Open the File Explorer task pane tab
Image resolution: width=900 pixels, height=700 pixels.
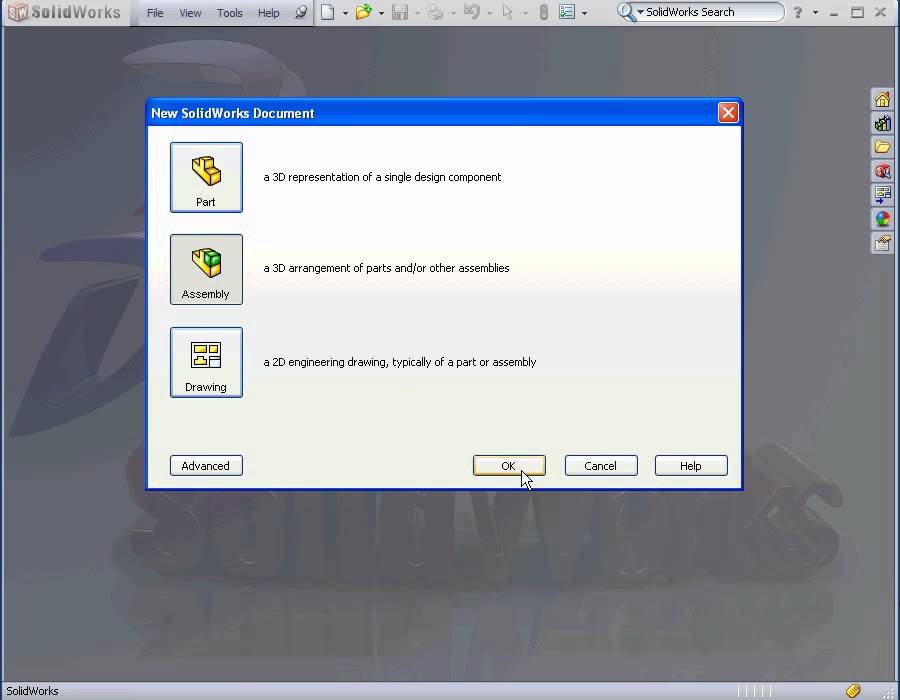[882, 147]
